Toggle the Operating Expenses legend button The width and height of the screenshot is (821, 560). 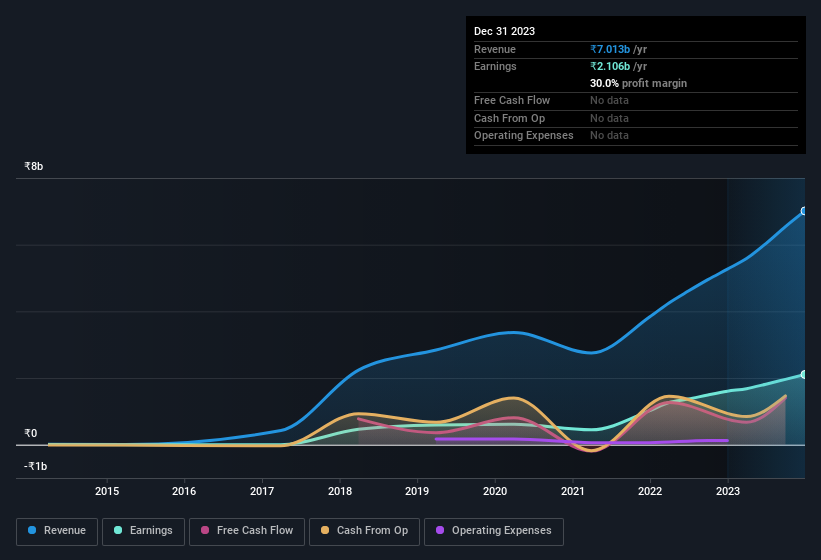click(x=493, y=531)
